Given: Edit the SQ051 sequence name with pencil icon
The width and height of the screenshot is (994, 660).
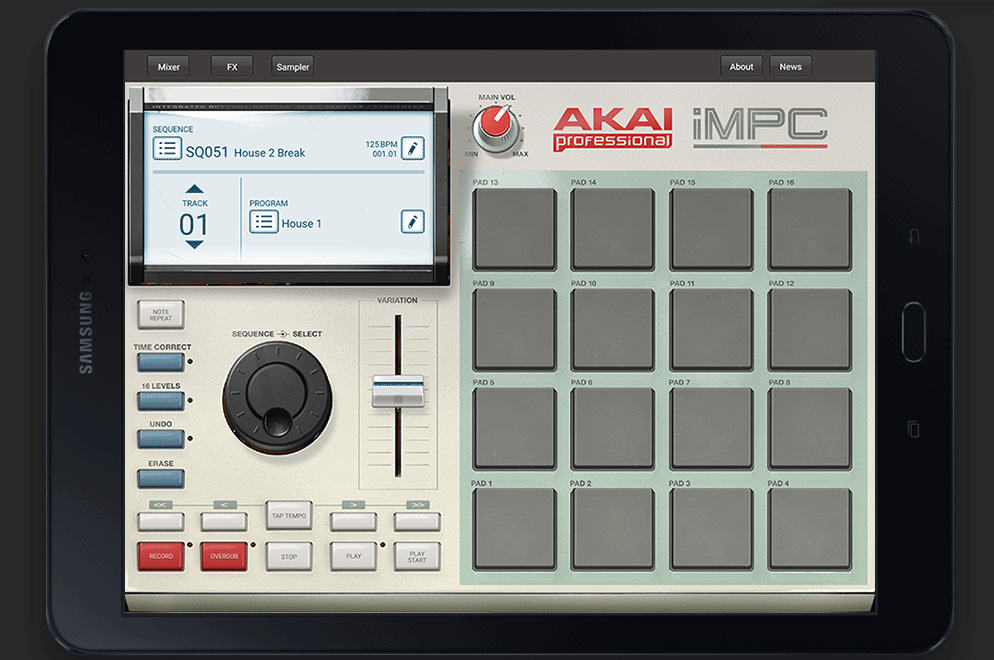Looking at the screenshot, I should (411, 147).
